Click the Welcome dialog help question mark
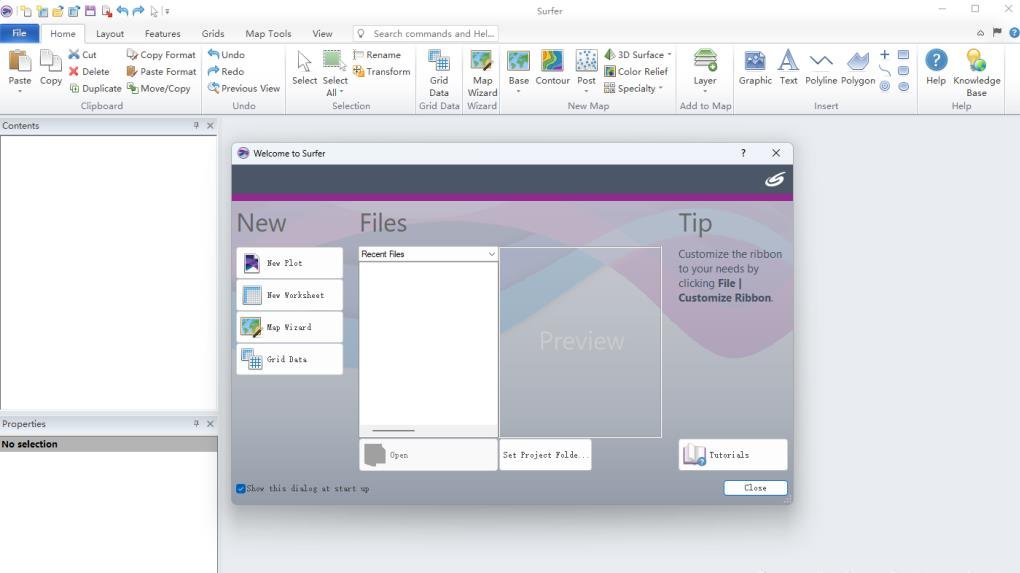The height and width of the screenshot is (573, 1020). click(743, 153)
